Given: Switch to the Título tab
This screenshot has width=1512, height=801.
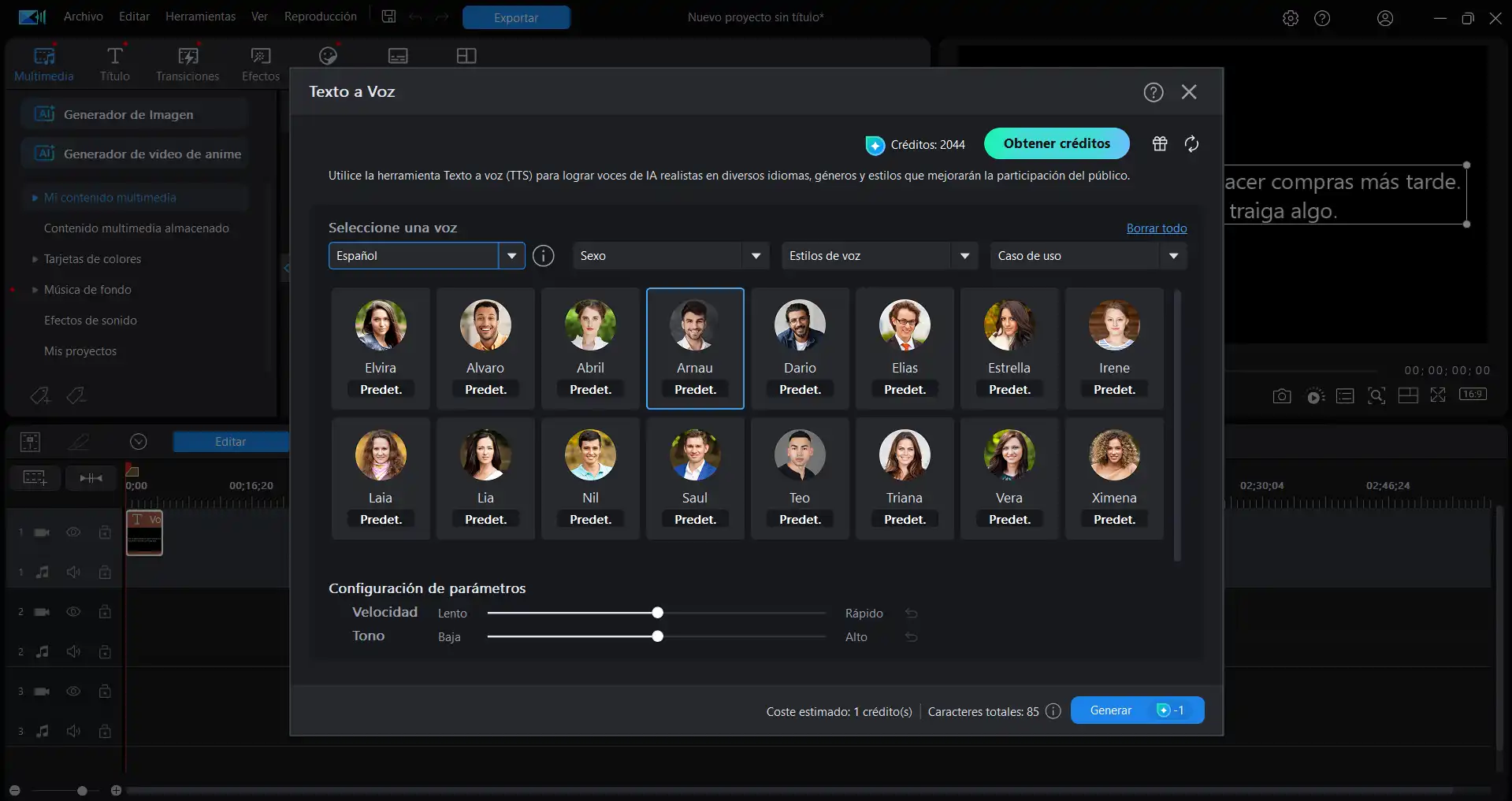Looking at the screenshot, I should pos(115,65).
